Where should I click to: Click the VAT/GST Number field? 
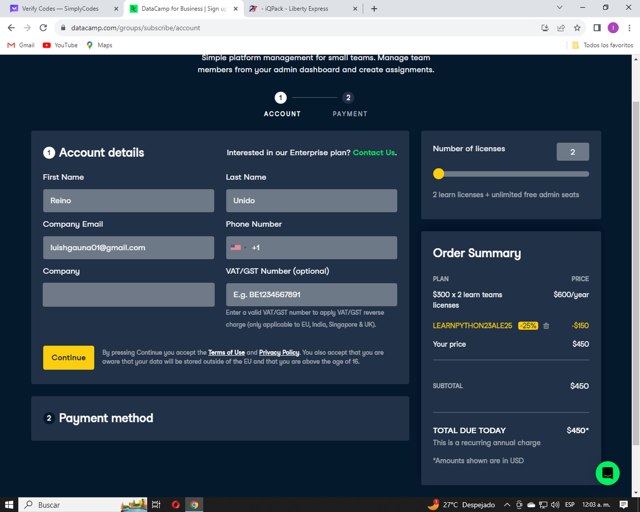(x=311, y=294)
